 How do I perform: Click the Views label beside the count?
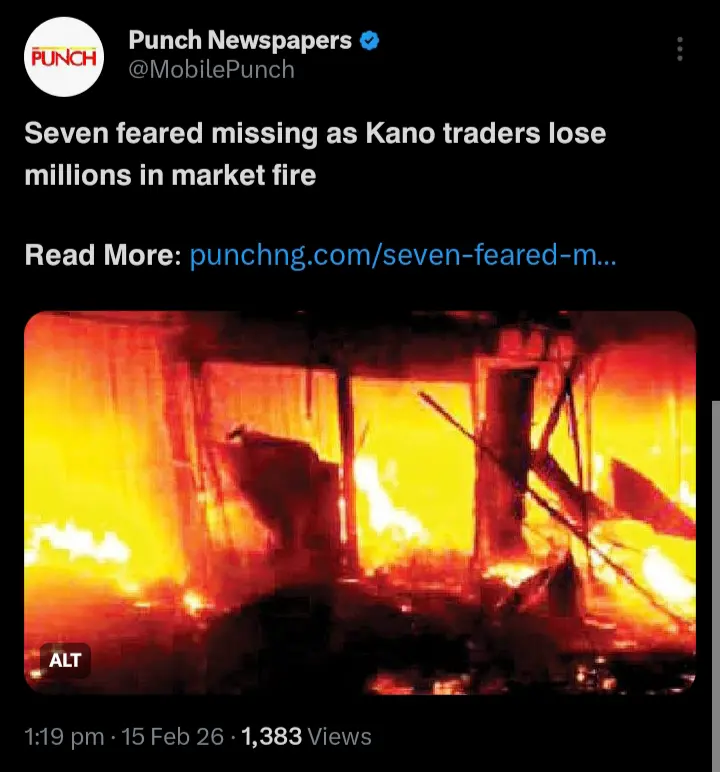click(x=339, y=737)
